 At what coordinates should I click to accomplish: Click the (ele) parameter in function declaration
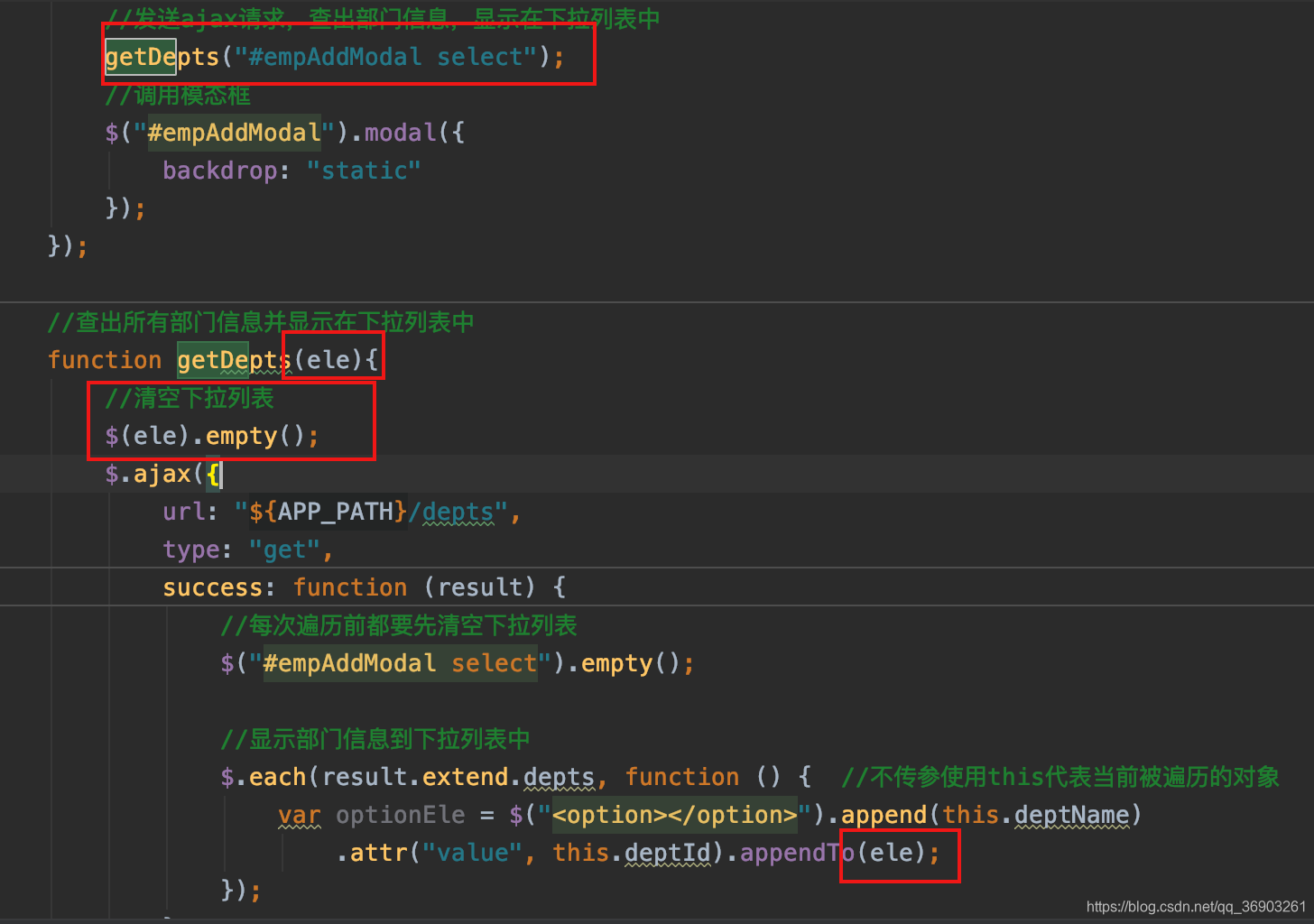(x=328, y=360)
